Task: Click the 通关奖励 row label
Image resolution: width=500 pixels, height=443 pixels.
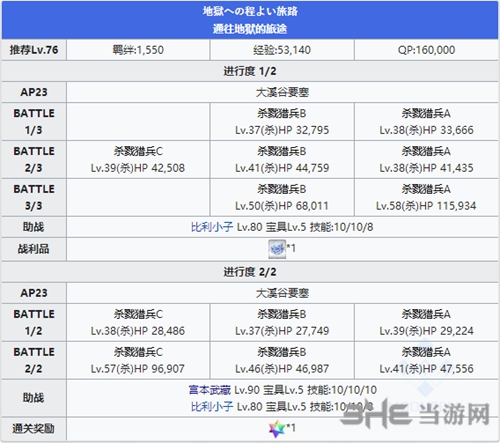Action: click(x=34, y=429)
